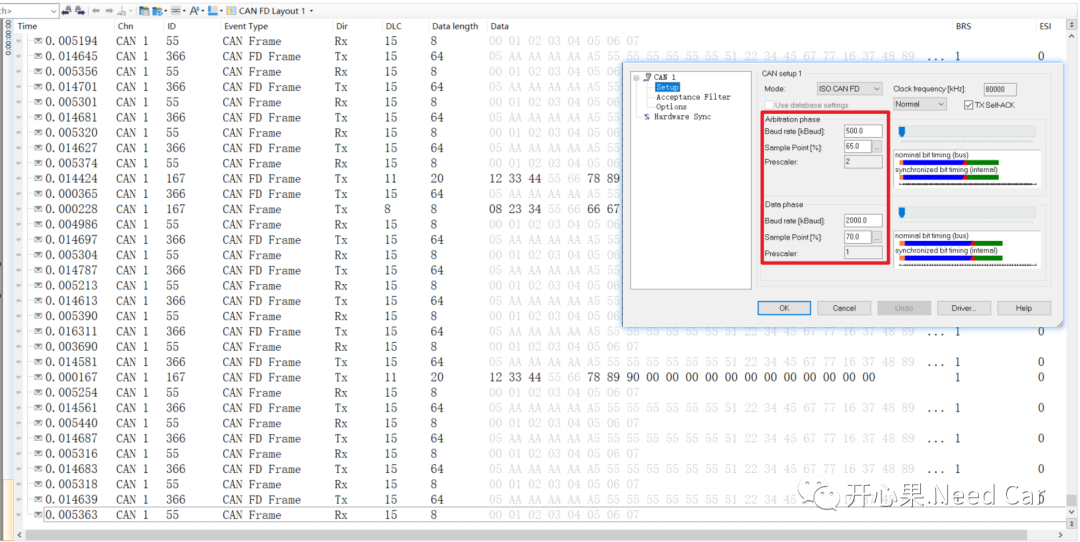1080x542 pixels.
Task: Select Options in the CAN 1 tree
Action: coord(671,107)
